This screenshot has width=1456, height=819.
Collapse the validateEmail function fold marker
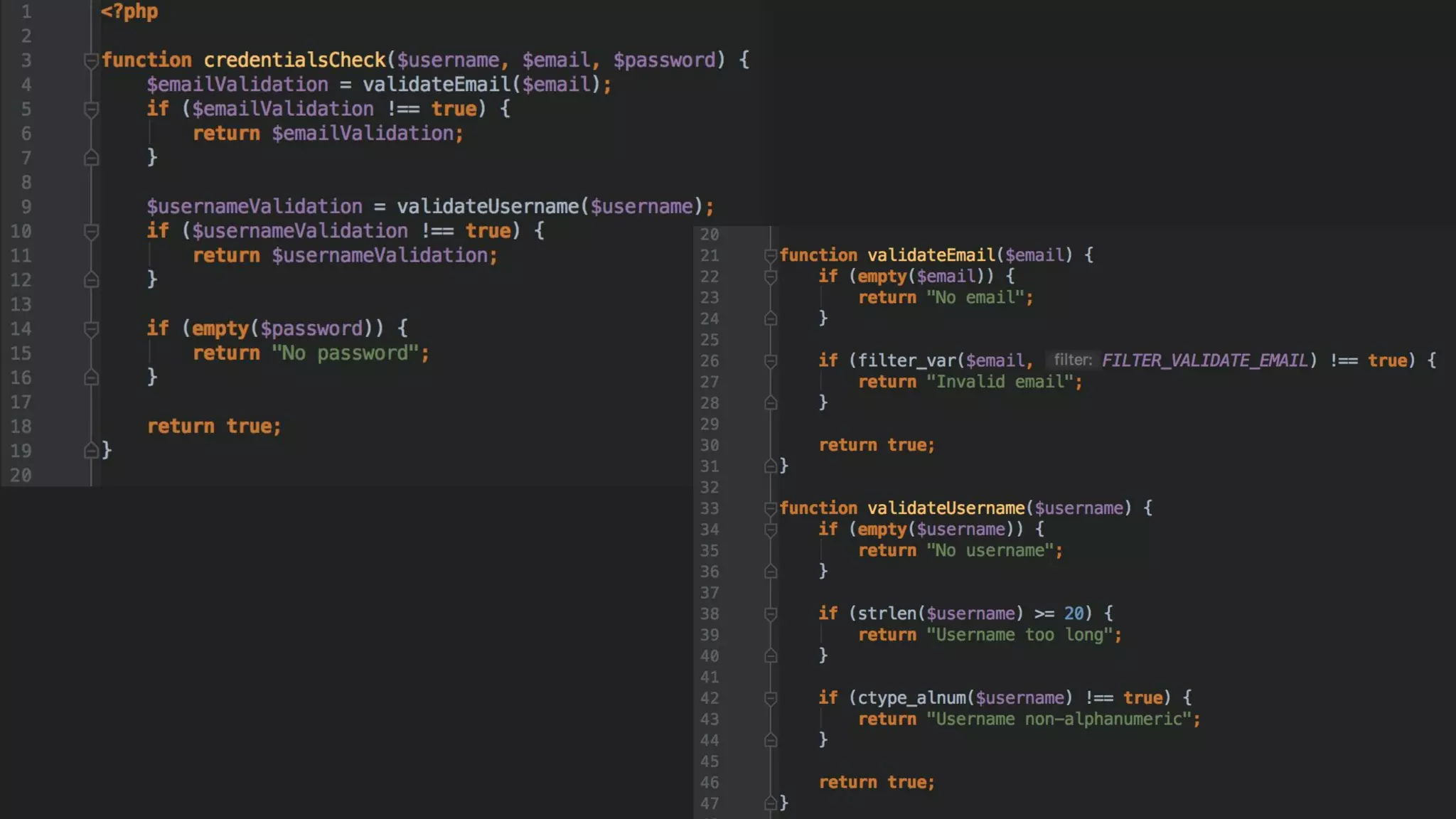770,256
